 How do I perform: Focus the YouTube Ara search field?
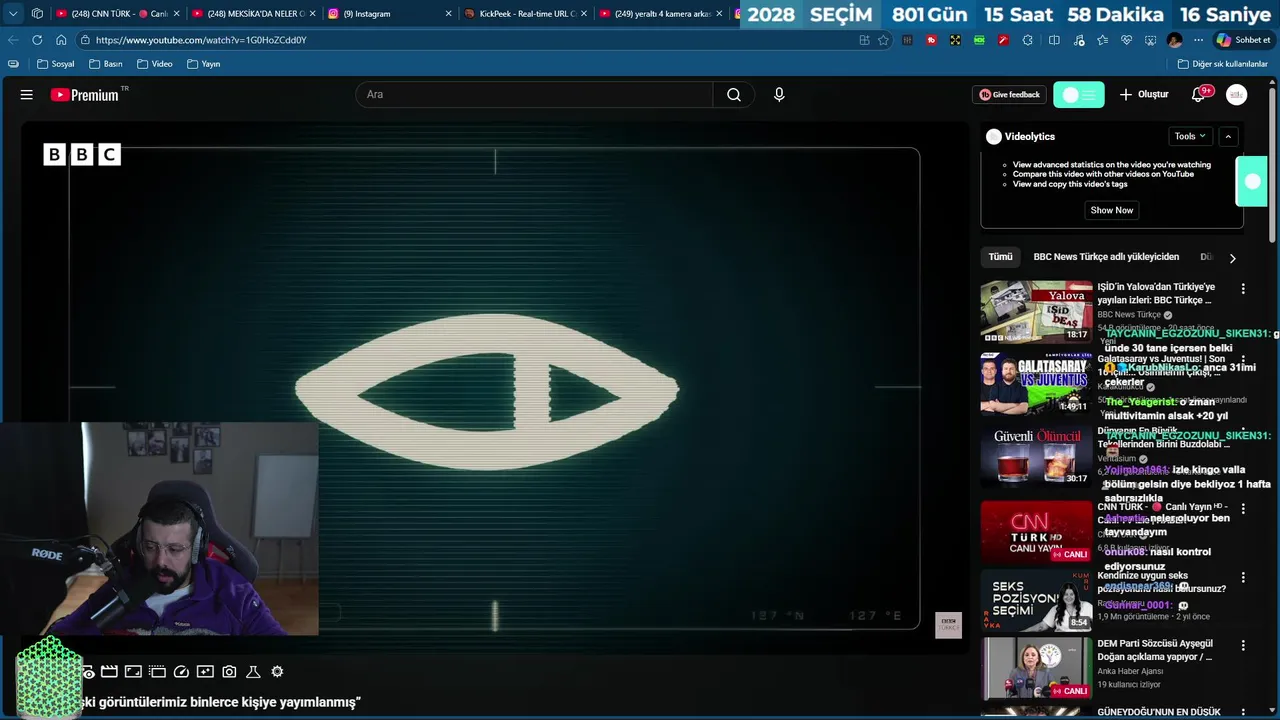pos(534,95)
